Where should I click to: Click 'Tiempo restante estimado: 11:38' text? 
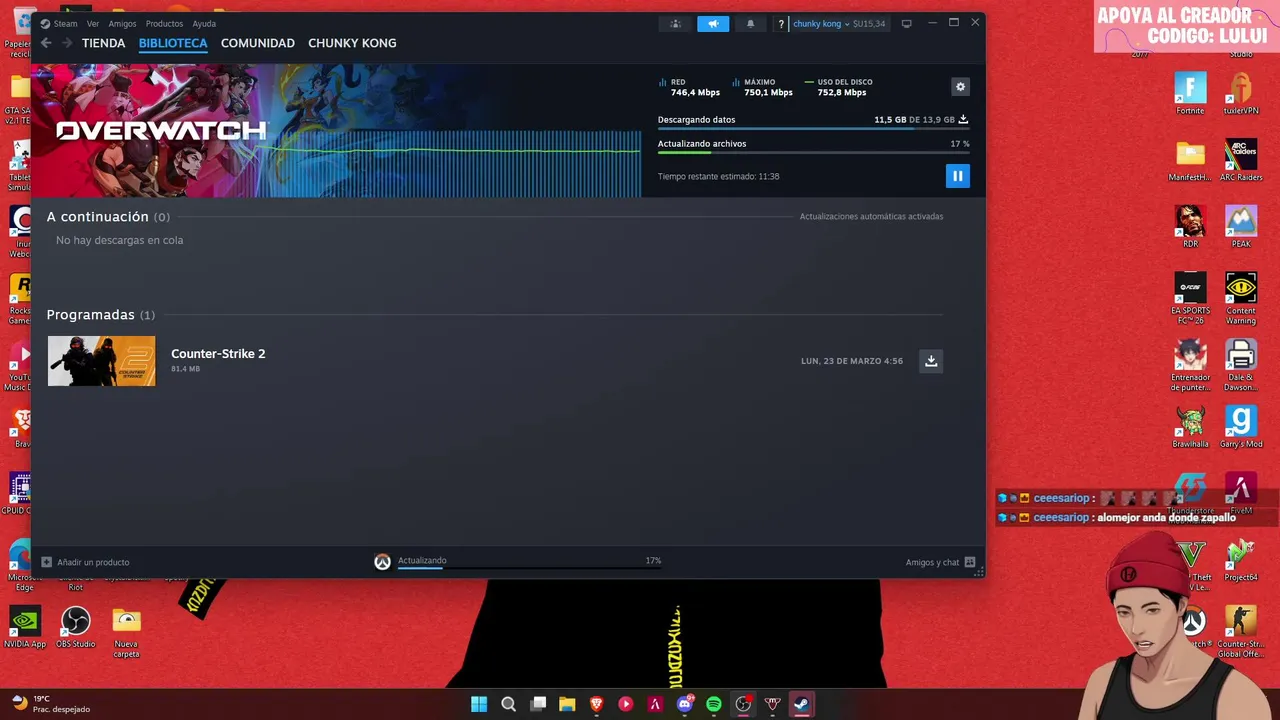point(718,176)
